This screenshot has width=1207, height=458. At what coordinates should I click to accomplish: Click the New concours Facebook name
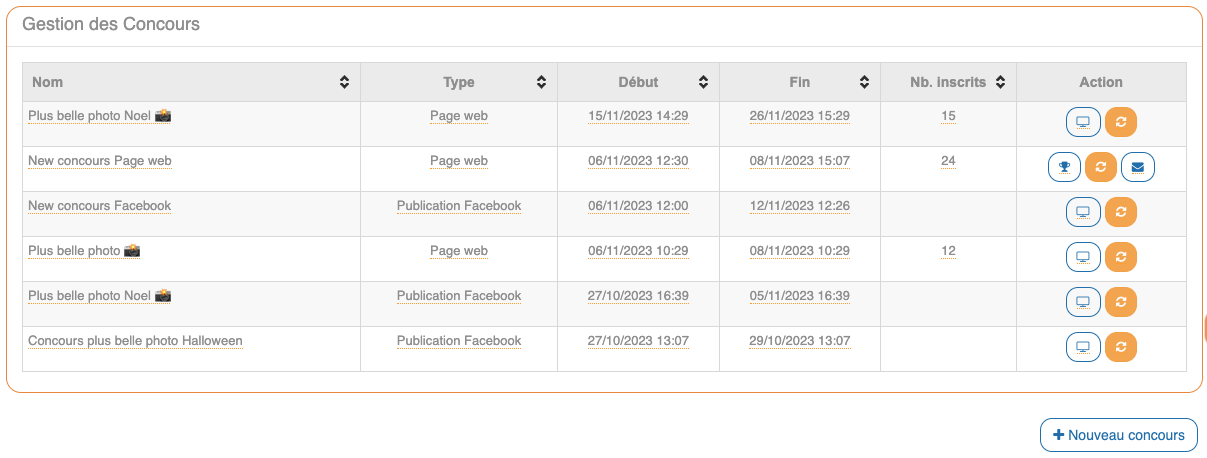[99, 206]
